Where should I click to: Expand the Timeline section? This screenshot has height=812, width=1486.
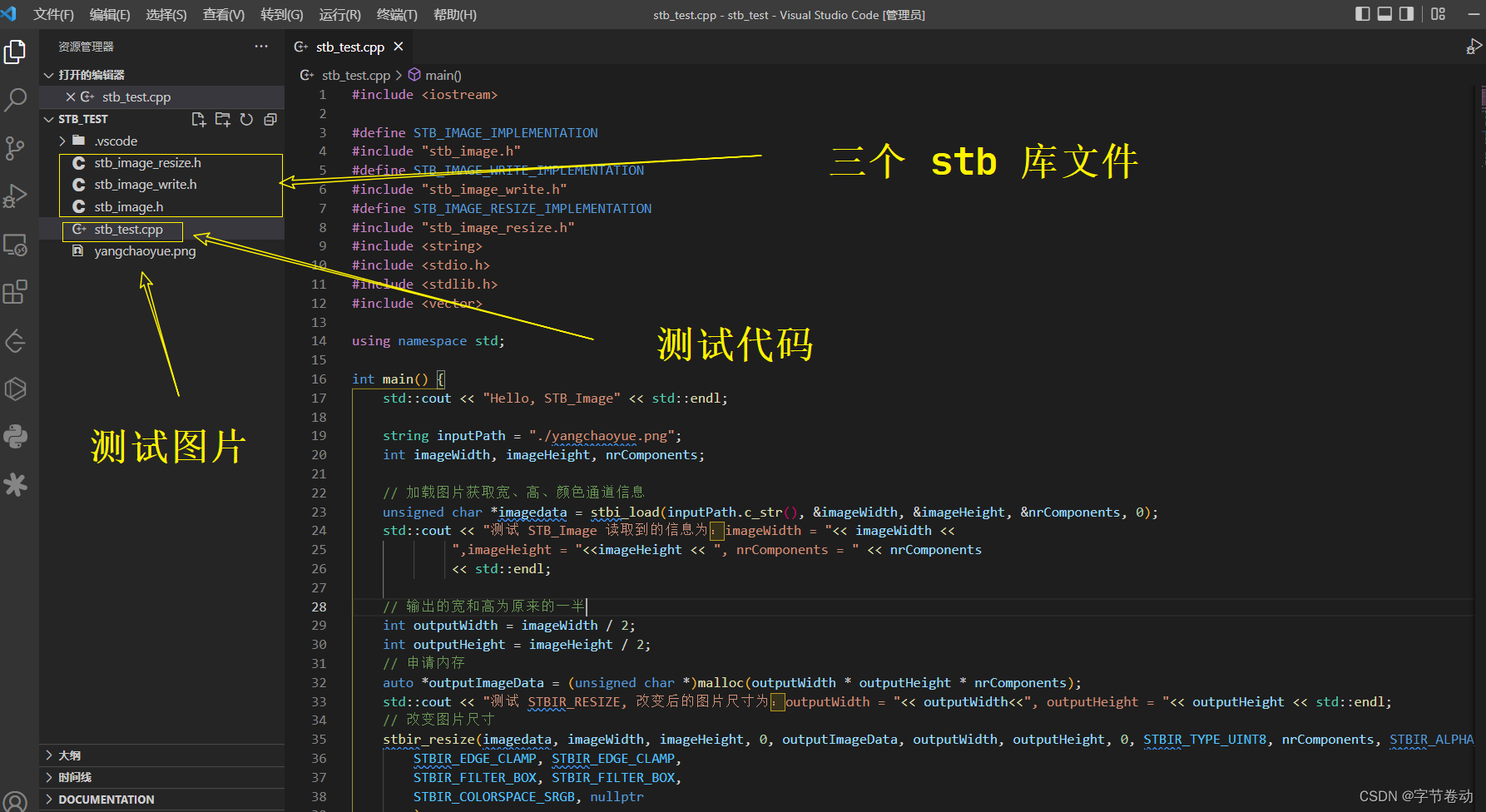coord(161,777)
